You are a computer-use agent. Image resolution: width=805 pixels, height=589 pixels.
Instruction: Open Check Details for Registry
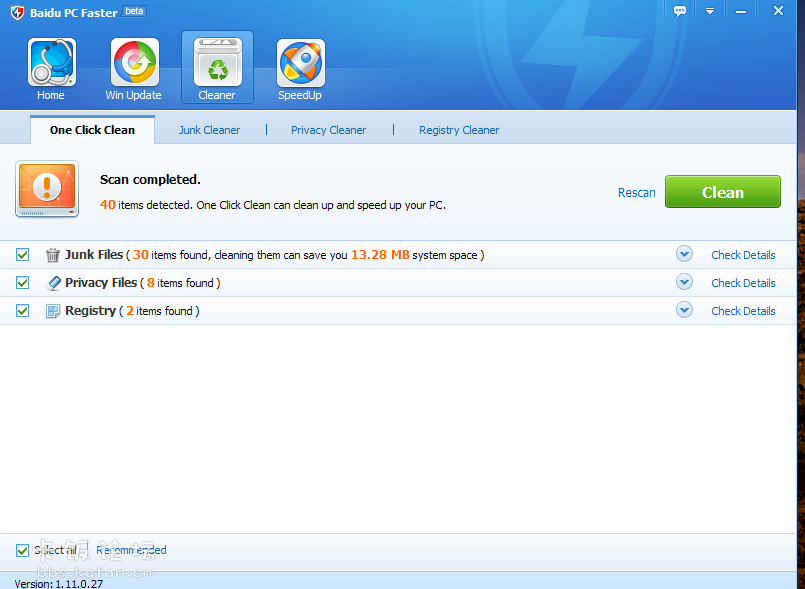coord(743,311)
